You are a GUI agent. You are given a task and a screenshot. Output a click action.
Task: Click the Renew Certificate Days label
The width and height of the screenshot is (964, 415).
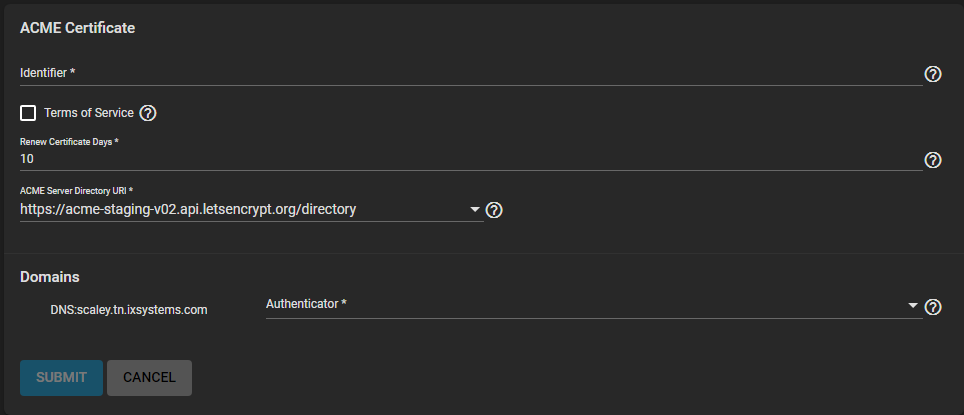pyautogui.click(x=69, y=142)
